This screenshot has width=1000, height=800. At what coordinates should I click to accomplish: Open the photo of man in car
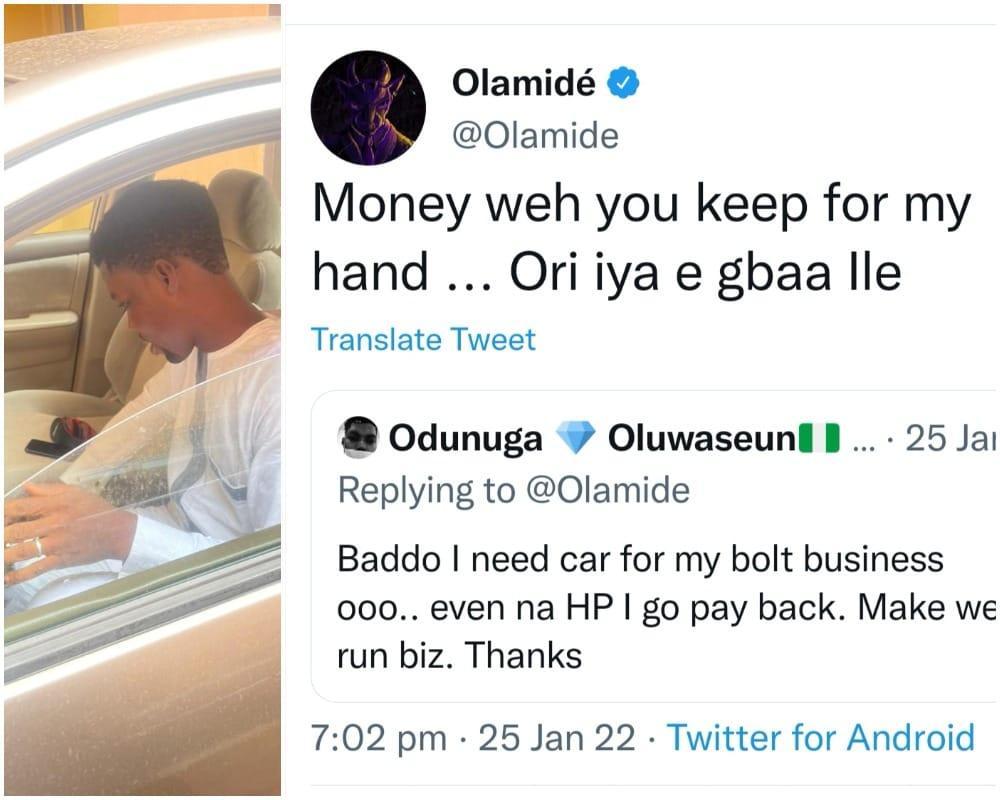coord(142,400)
